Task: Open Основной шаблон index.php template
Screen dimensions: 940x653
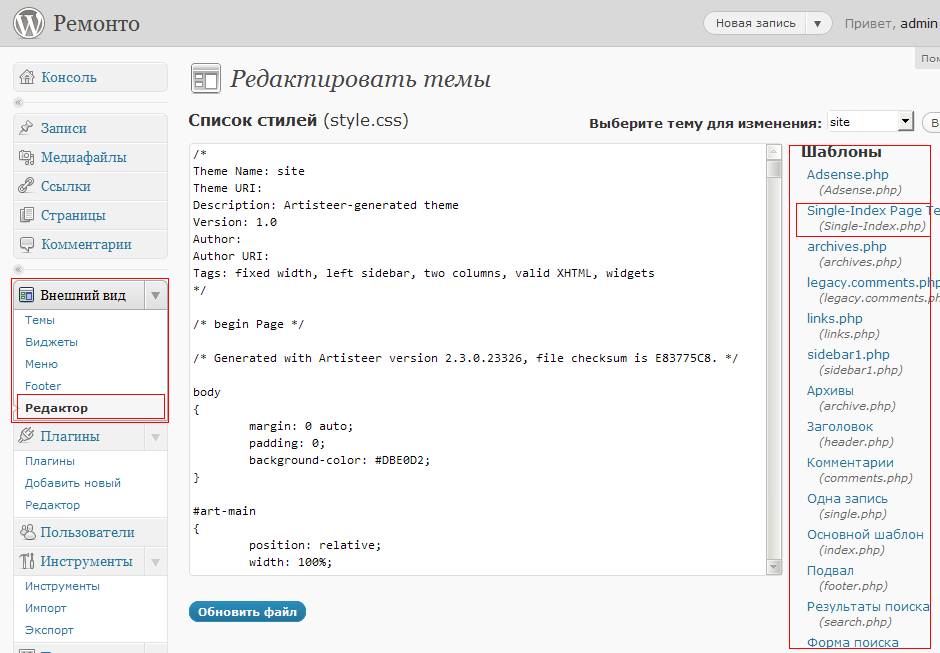Action: click(865, 534)
